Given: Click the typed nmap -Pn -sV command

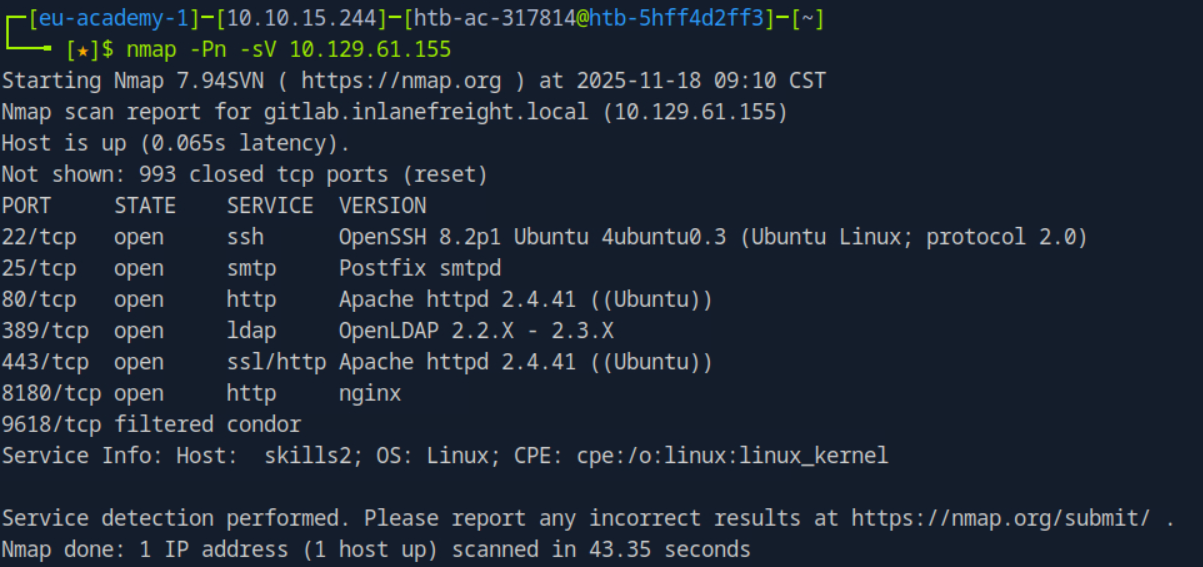Looking at the screenshot, I should click(x=289, y=49).
